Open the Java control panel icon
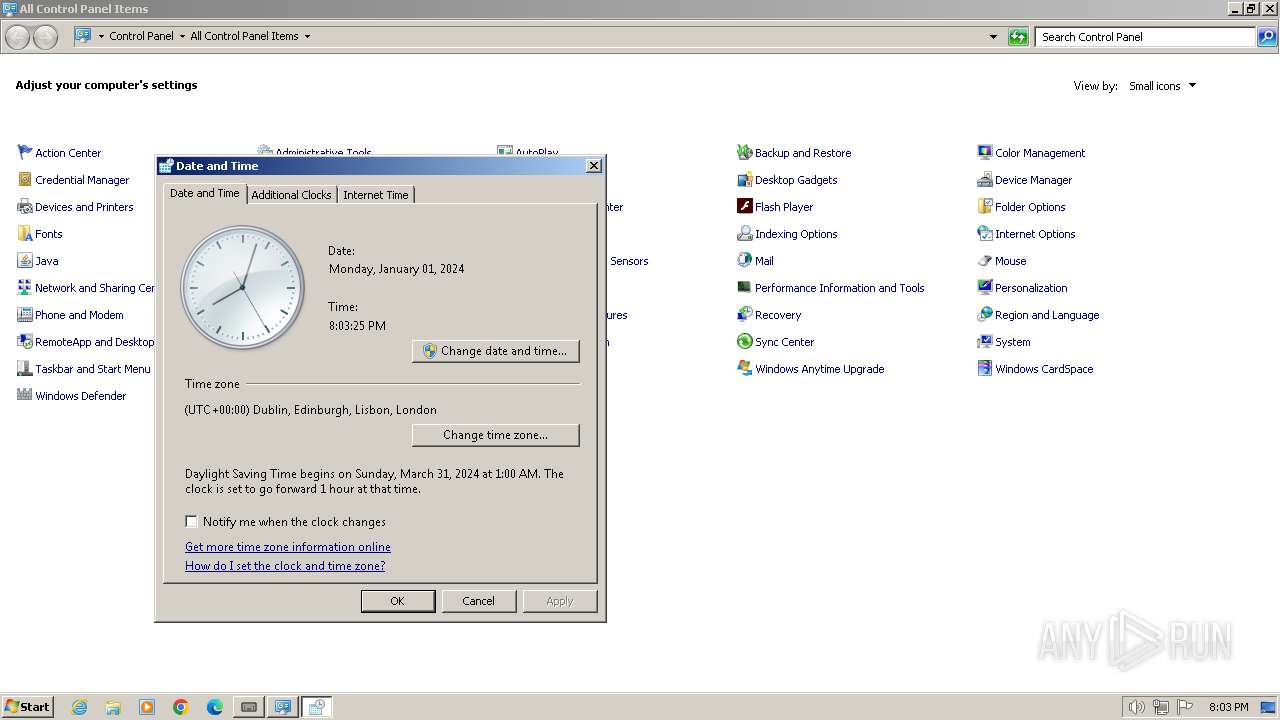 coord(25,261)
